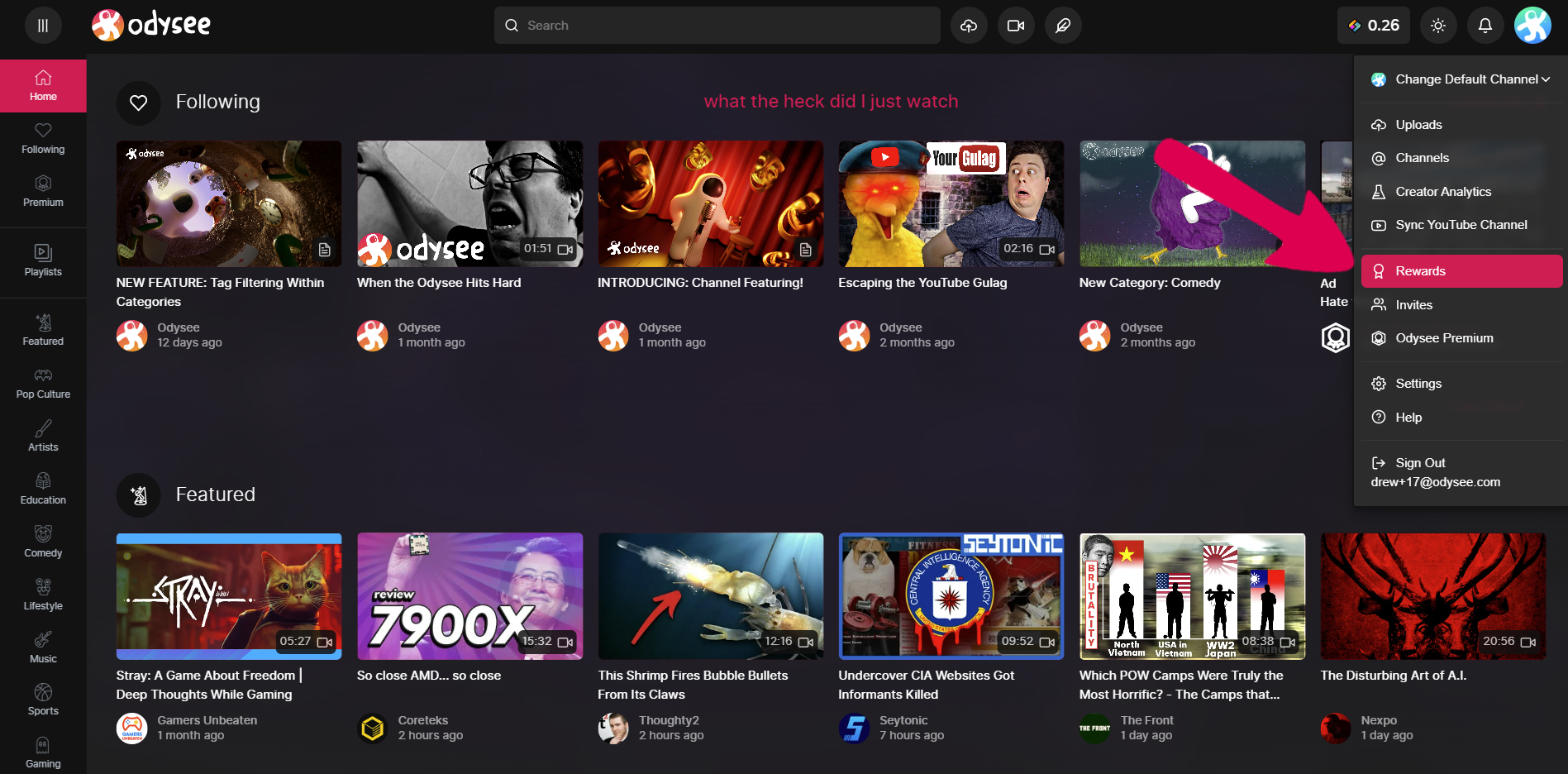
Task: Open Playlists in the sidebar
Action: click(43, 261)
